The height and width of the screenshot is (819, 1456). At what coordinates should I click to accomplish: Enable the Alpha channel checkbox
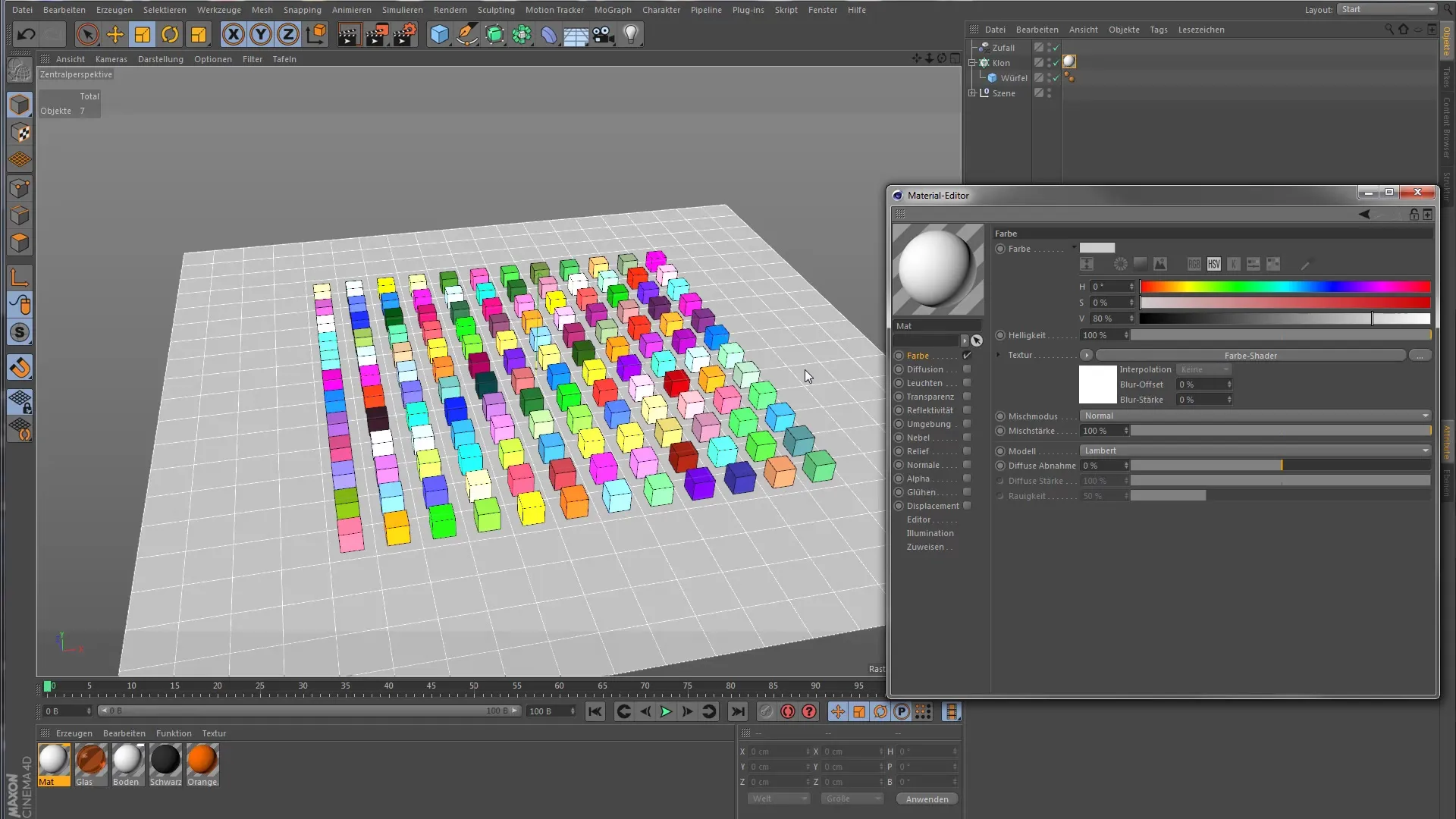pos(967,479)
